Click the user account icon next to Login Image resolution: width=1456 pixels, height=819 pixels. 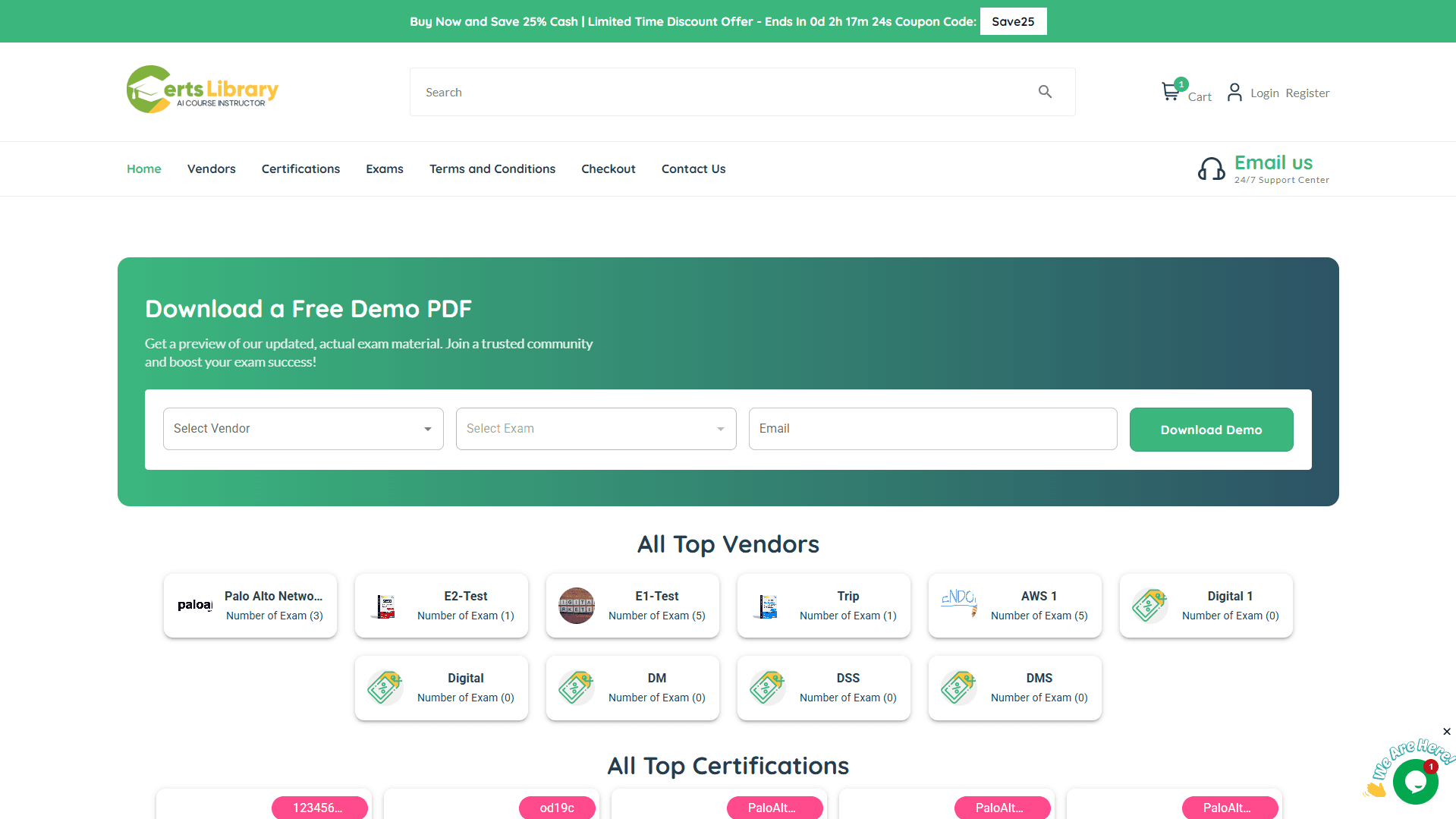pos(1234,92)
